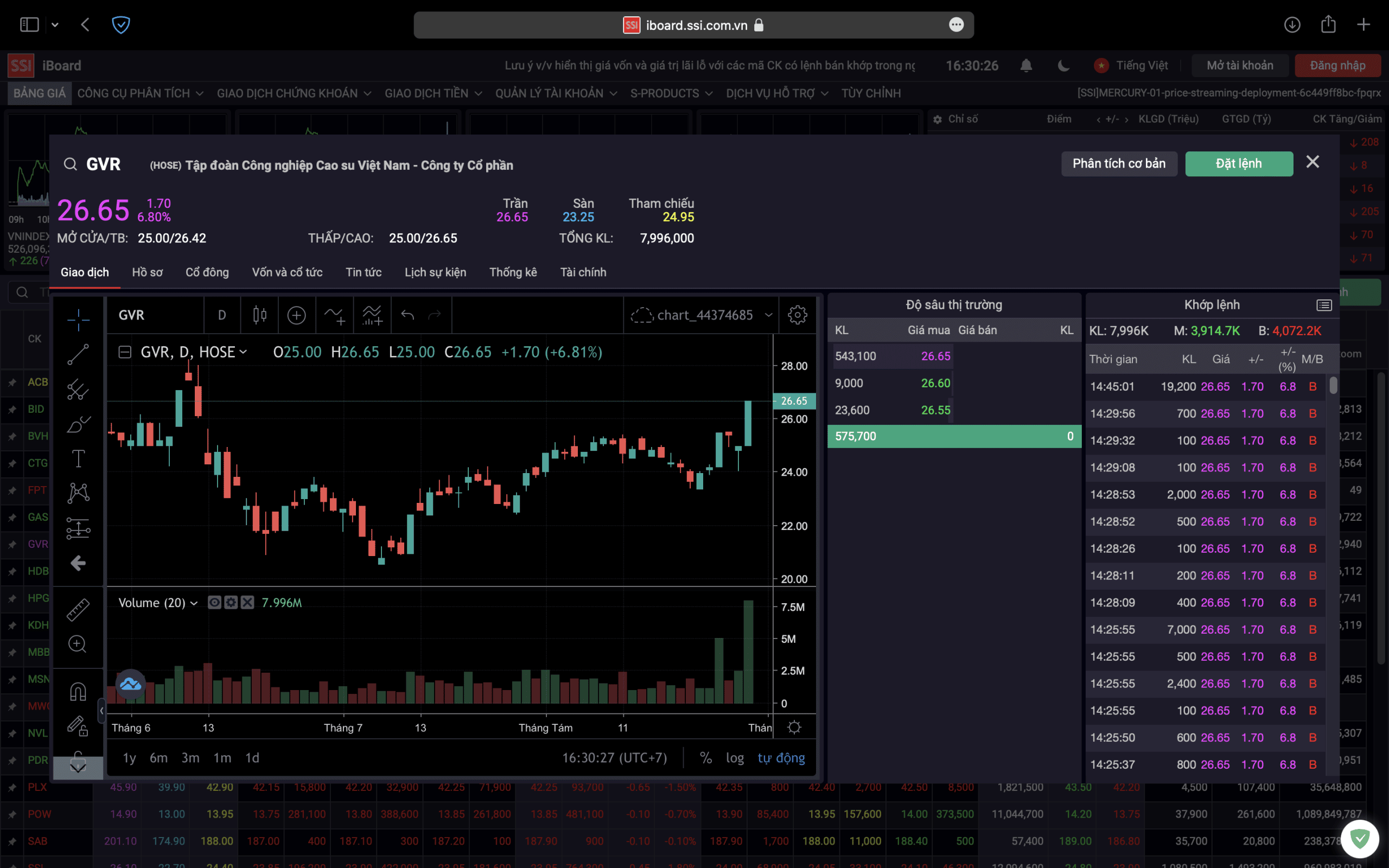1389x868 pixels.
Task: Open Safari share menu
Action: pos(1328,25)
